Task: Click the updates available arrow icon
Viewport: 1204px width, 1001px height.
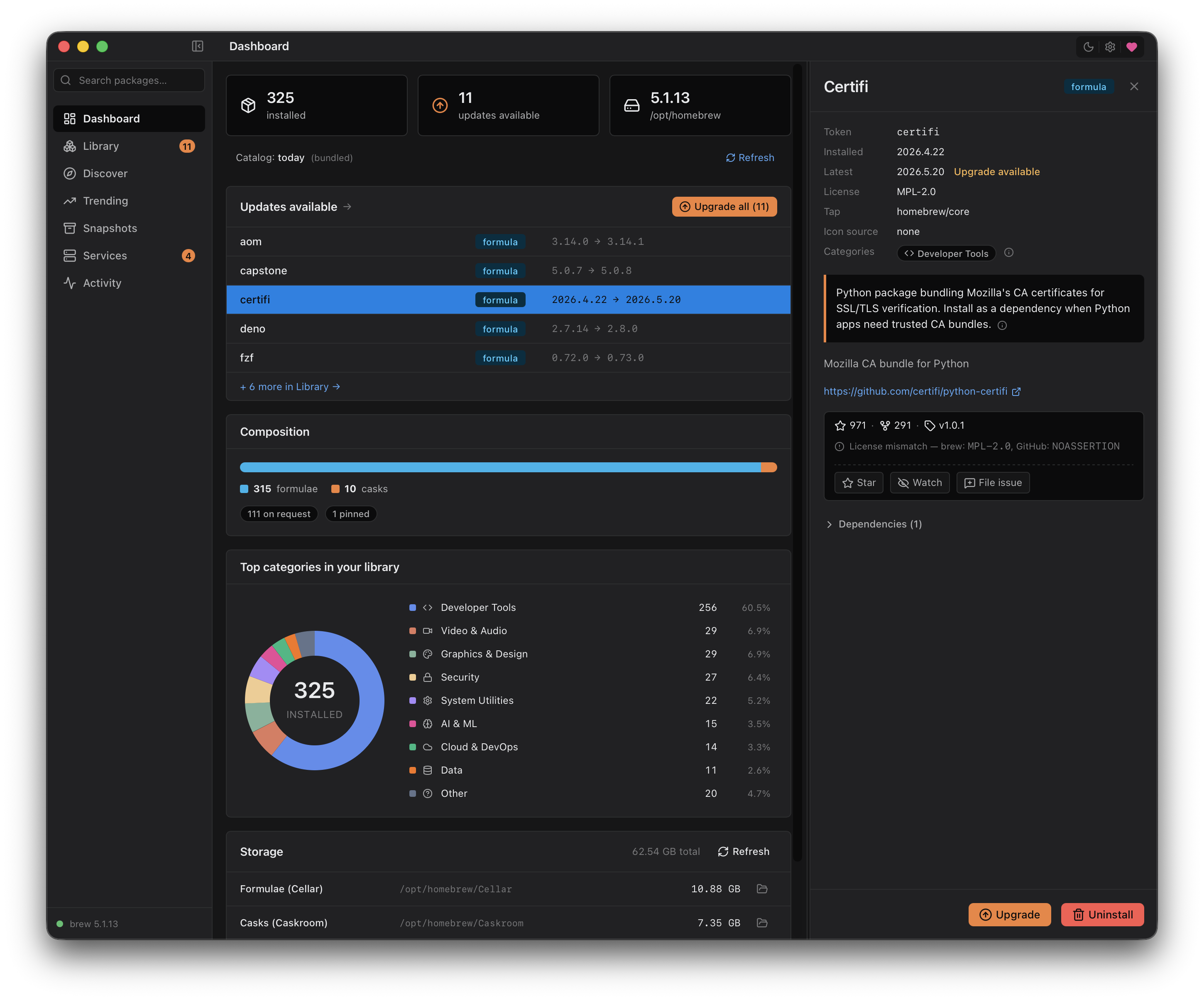Action: pyautogui.click(x=440, y=105)
